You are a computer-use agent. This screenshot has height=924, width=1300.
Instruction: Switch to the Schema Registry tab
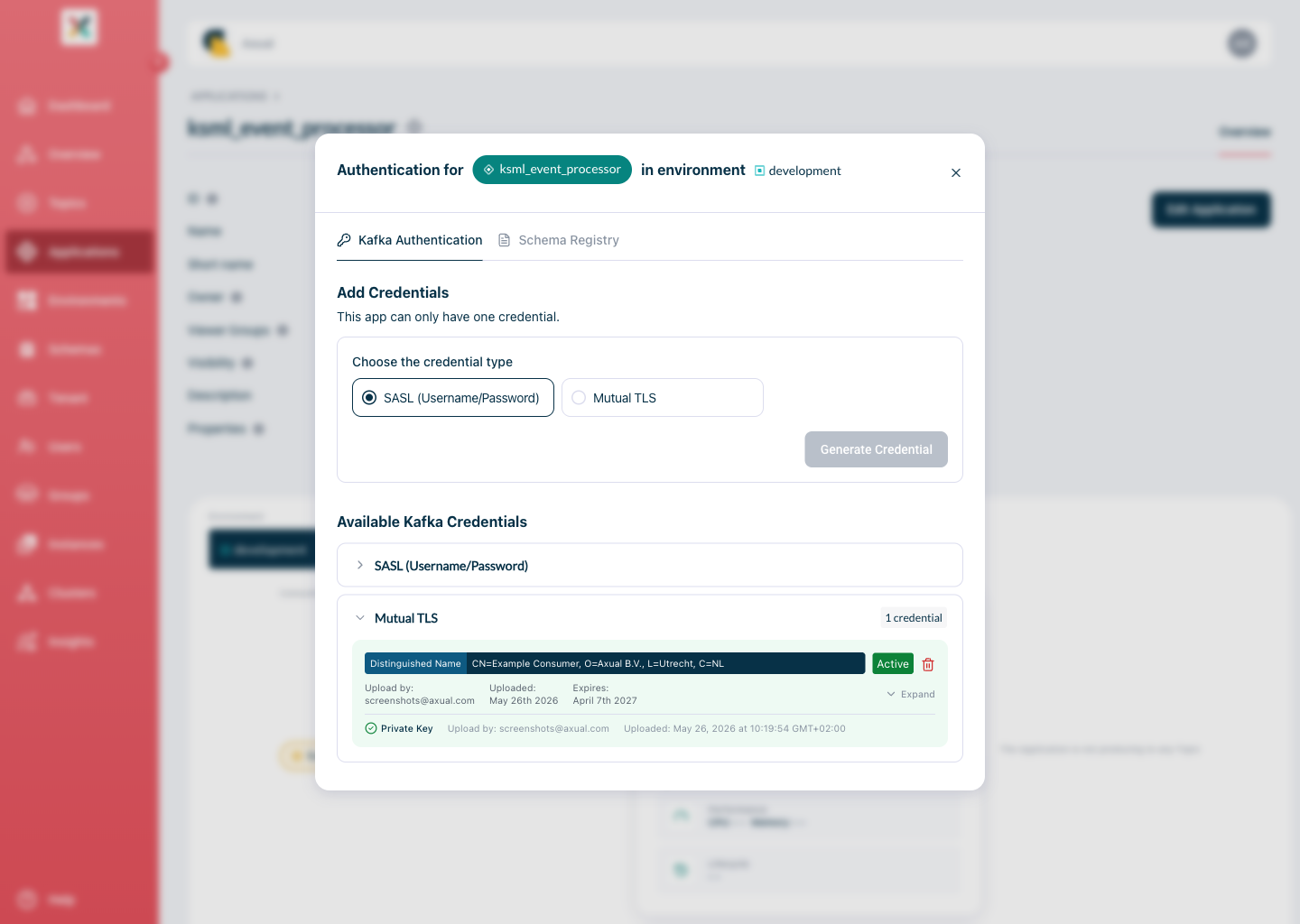point(559,240)
